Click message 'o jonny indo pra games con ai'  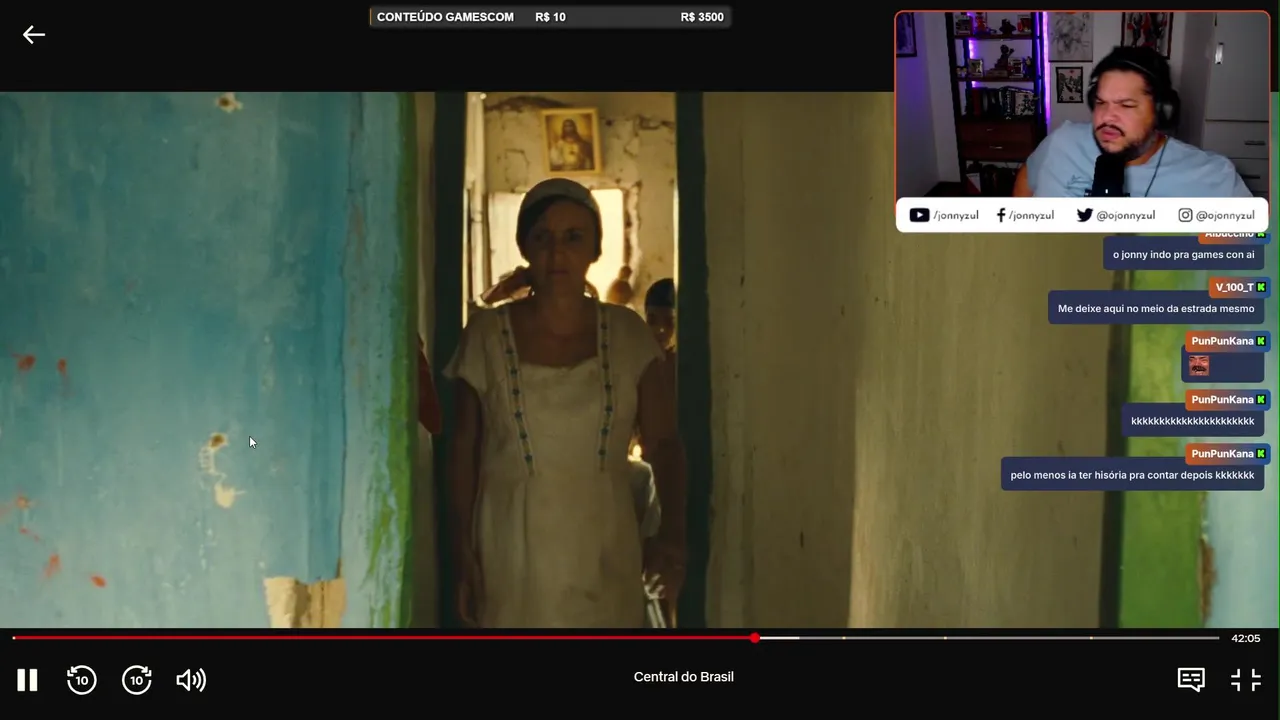click(1183, 254)
